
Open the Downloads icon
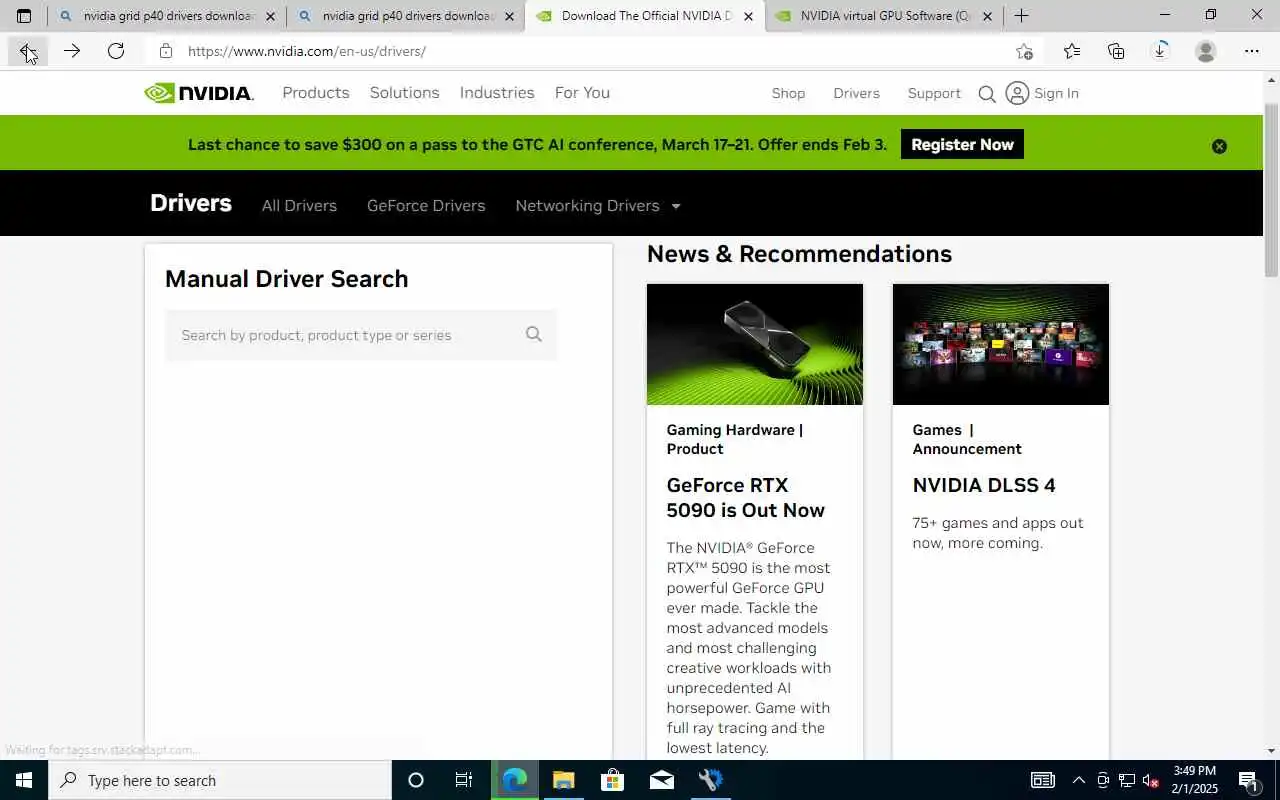[x=1160, y=51]
